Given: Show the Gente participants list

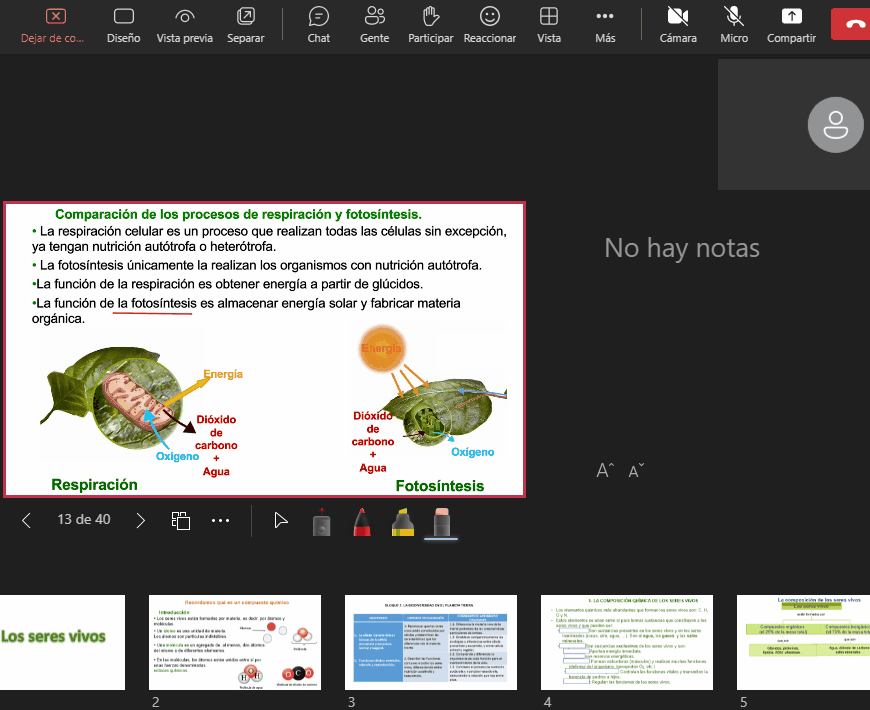Looking at the screenshot, I should (375, 26).
